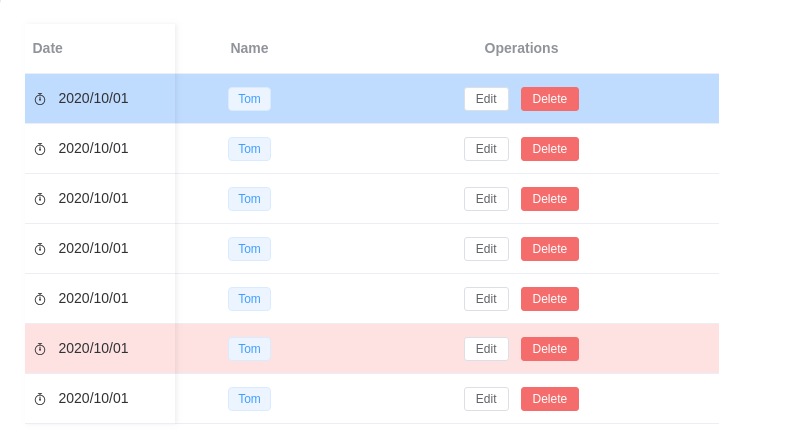The height and width of the screenshot is (448, 797).
Task: Click the timer icon in the last row
Action: click(40, 399)
